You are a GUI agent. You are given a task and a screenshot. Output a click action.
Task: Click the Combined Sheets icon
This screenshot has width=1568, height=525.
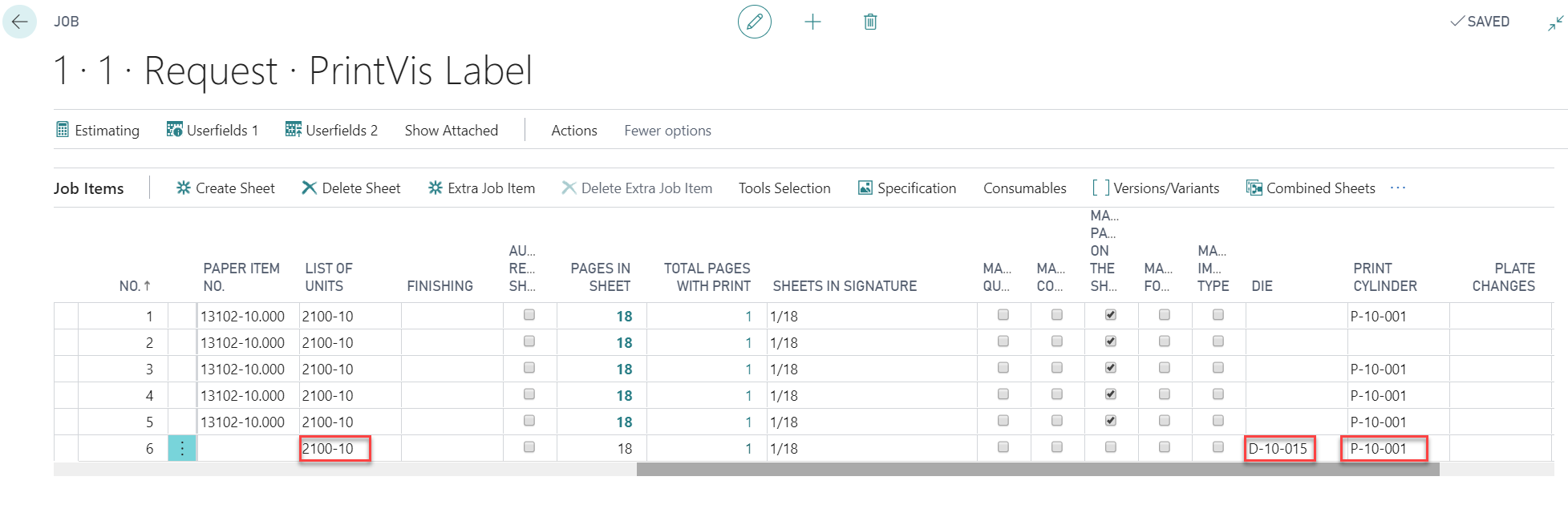click(x=1254, y=188)
